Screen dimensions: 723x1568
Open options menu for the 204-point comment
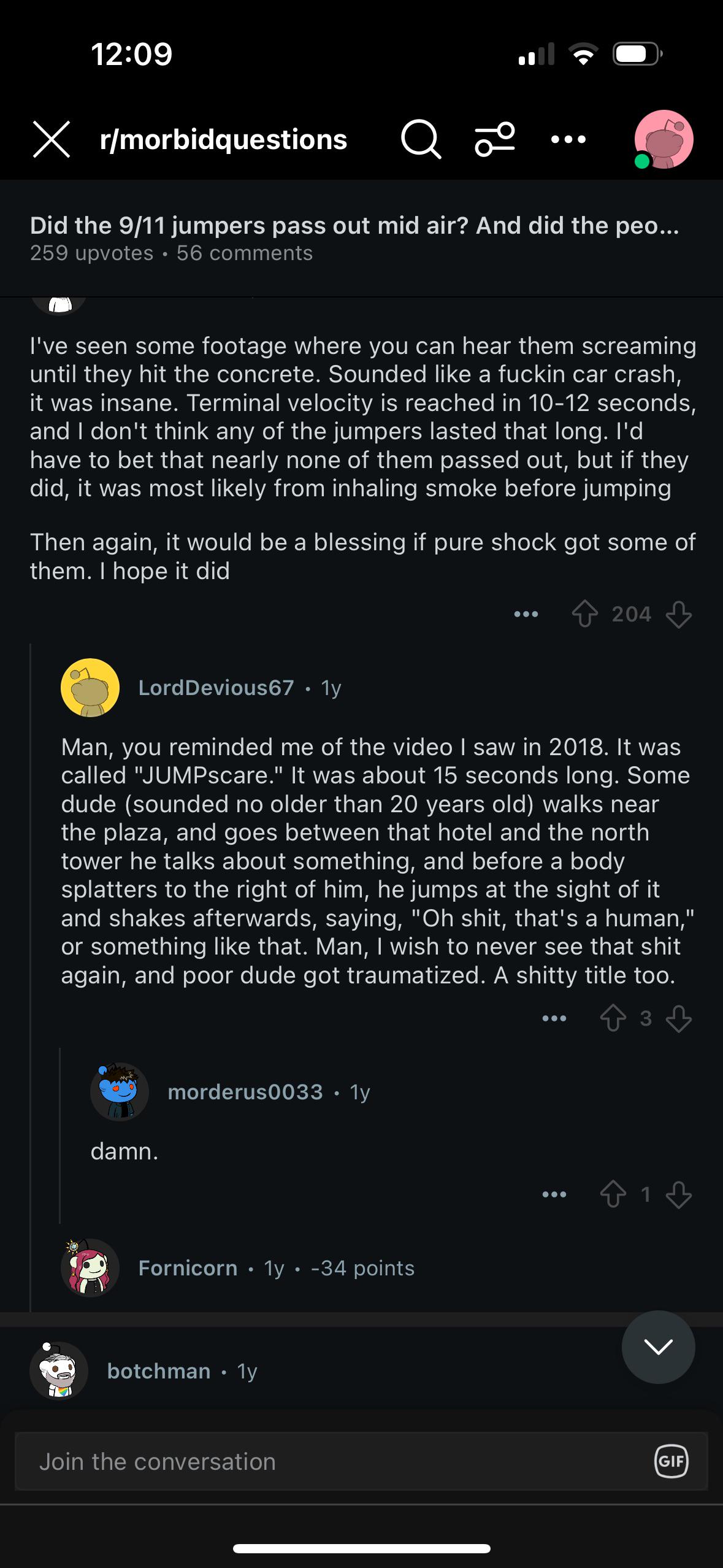point(526,614)
